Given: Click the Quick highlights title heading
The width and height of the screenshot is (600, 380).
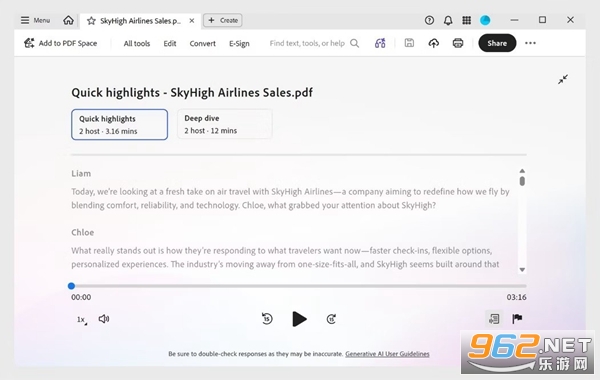Looking at the screenshot, I should (192, 93).
